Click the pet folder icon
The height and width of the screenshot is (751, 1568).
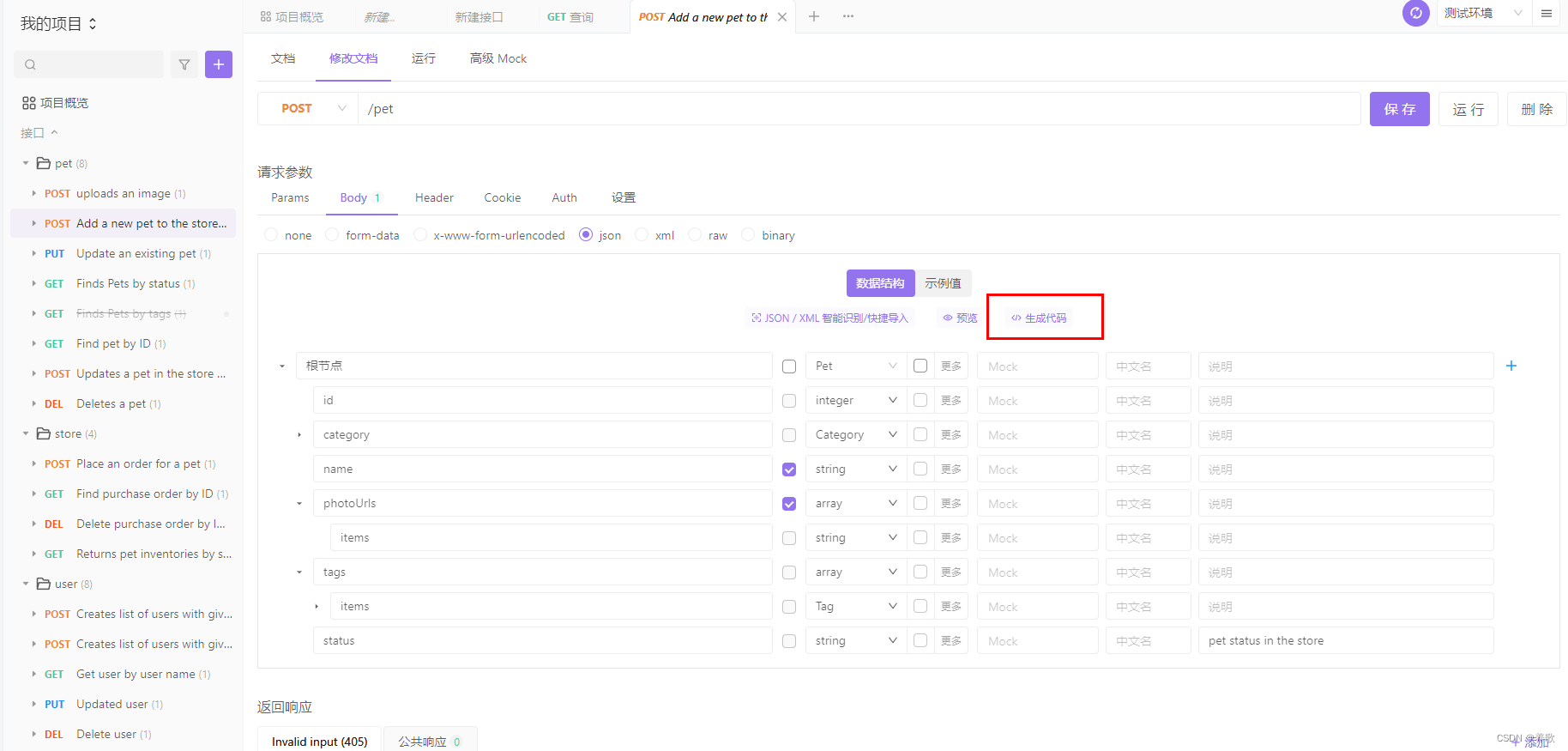pyautogui.click(x=44, y=163)
